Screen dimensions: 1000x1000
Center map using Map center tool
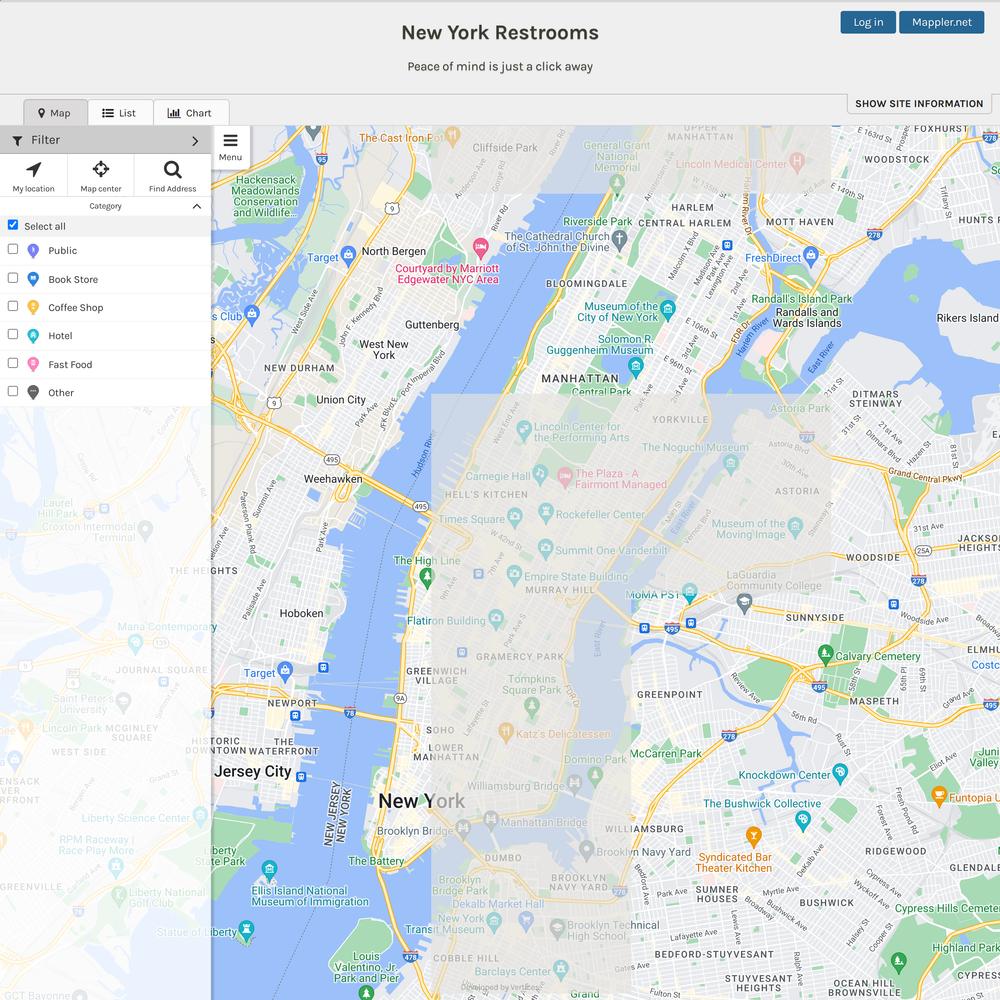(x=101, y=175)
